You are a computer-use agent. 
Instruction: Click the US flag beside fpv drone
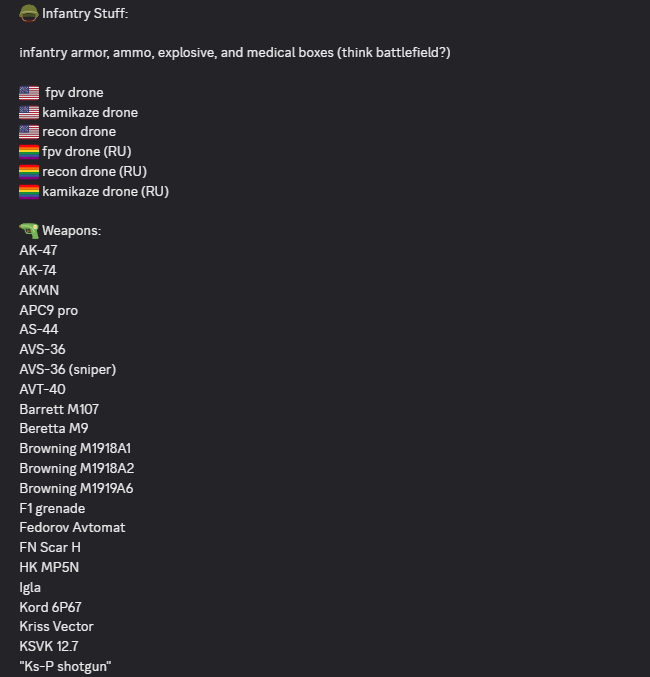(x=29, y=92)
